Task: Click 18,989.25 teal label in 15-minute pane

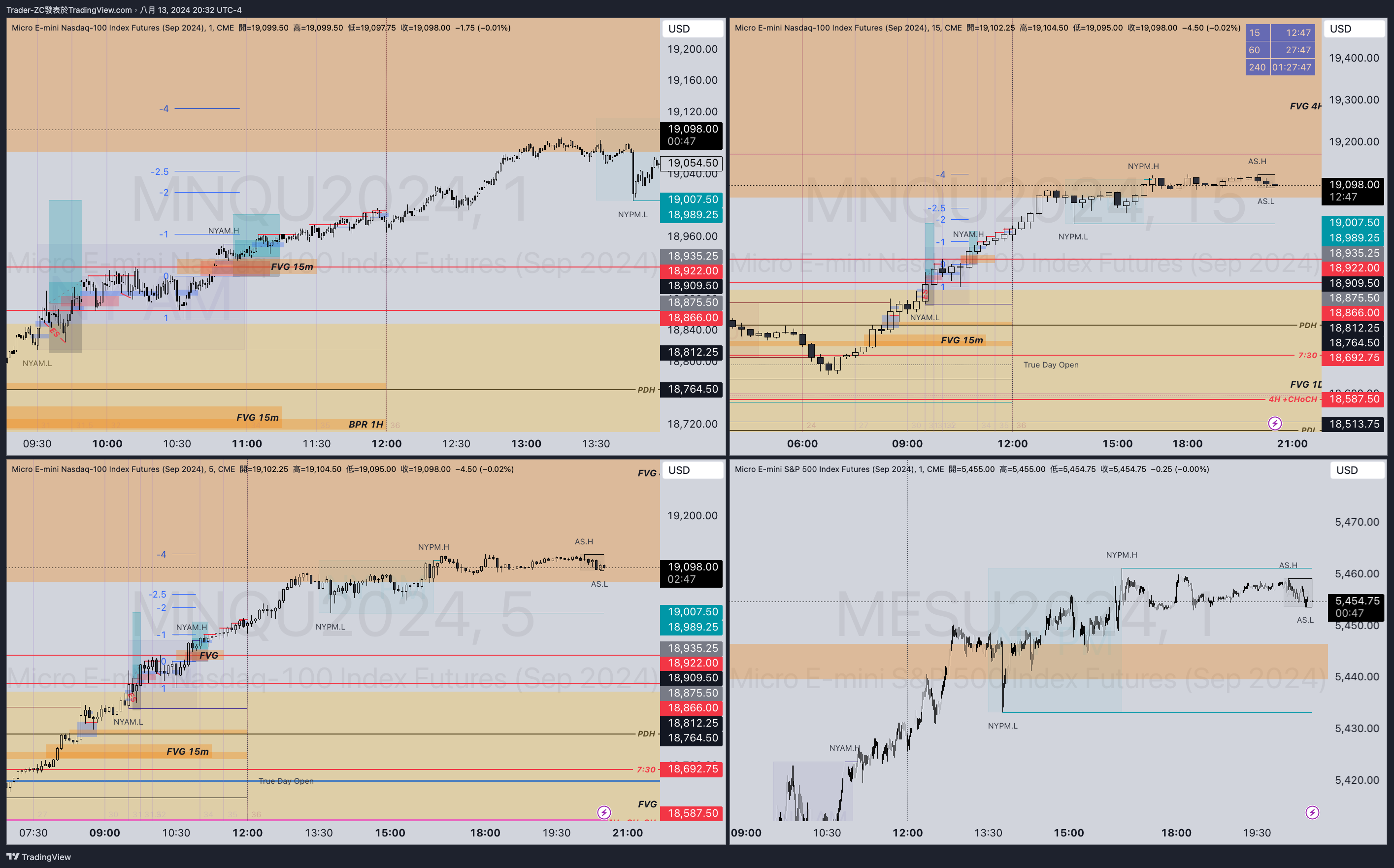Action: [x=1353, y=237]
